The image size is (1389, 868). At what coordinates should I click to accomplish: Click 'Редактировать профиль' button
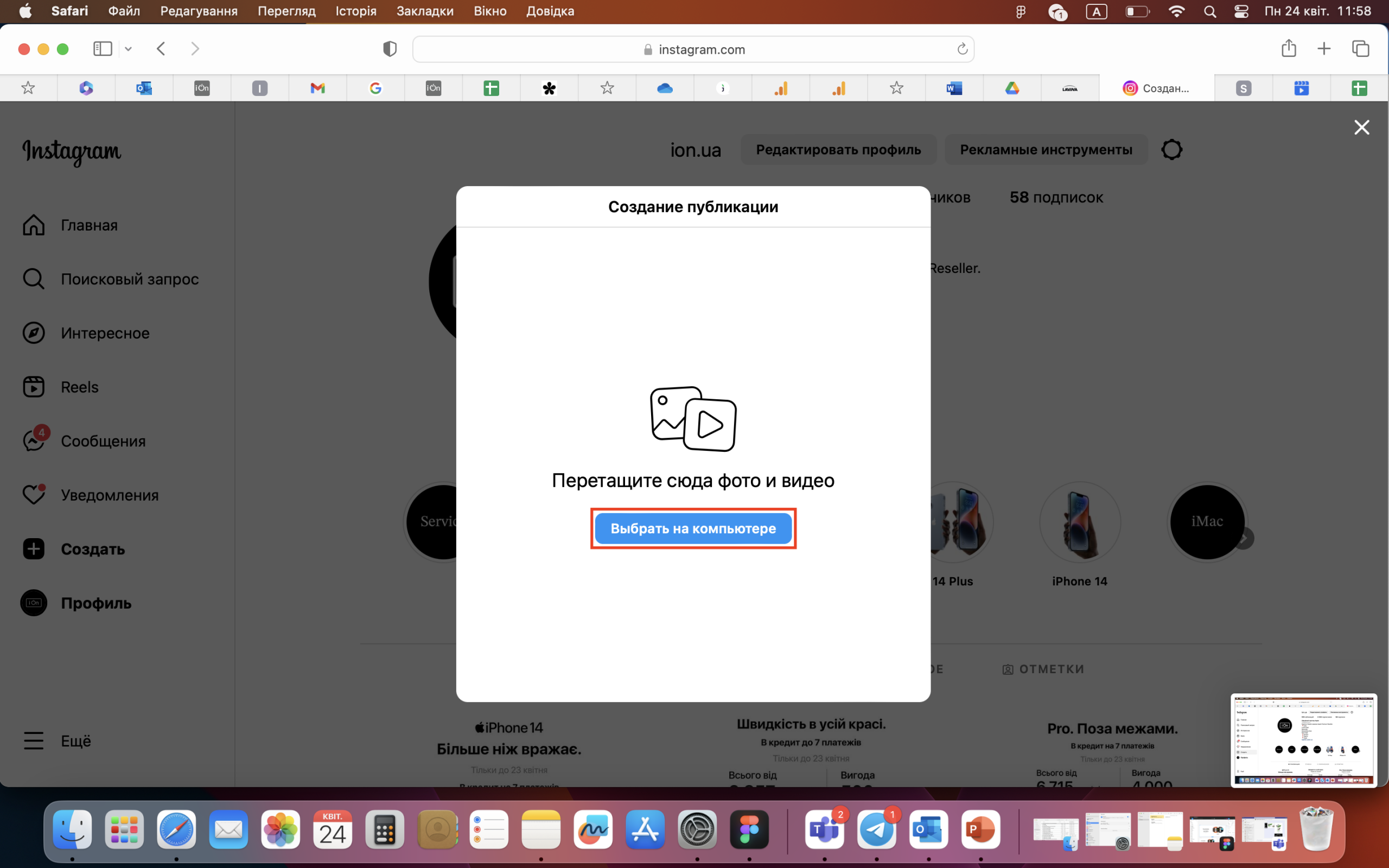(x=838, y=149)
